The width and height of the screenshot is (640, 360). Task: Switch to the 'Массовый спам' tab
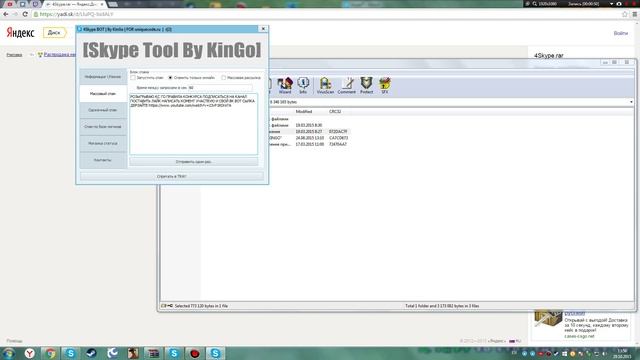pyautogui.click(x=103, y=93)
